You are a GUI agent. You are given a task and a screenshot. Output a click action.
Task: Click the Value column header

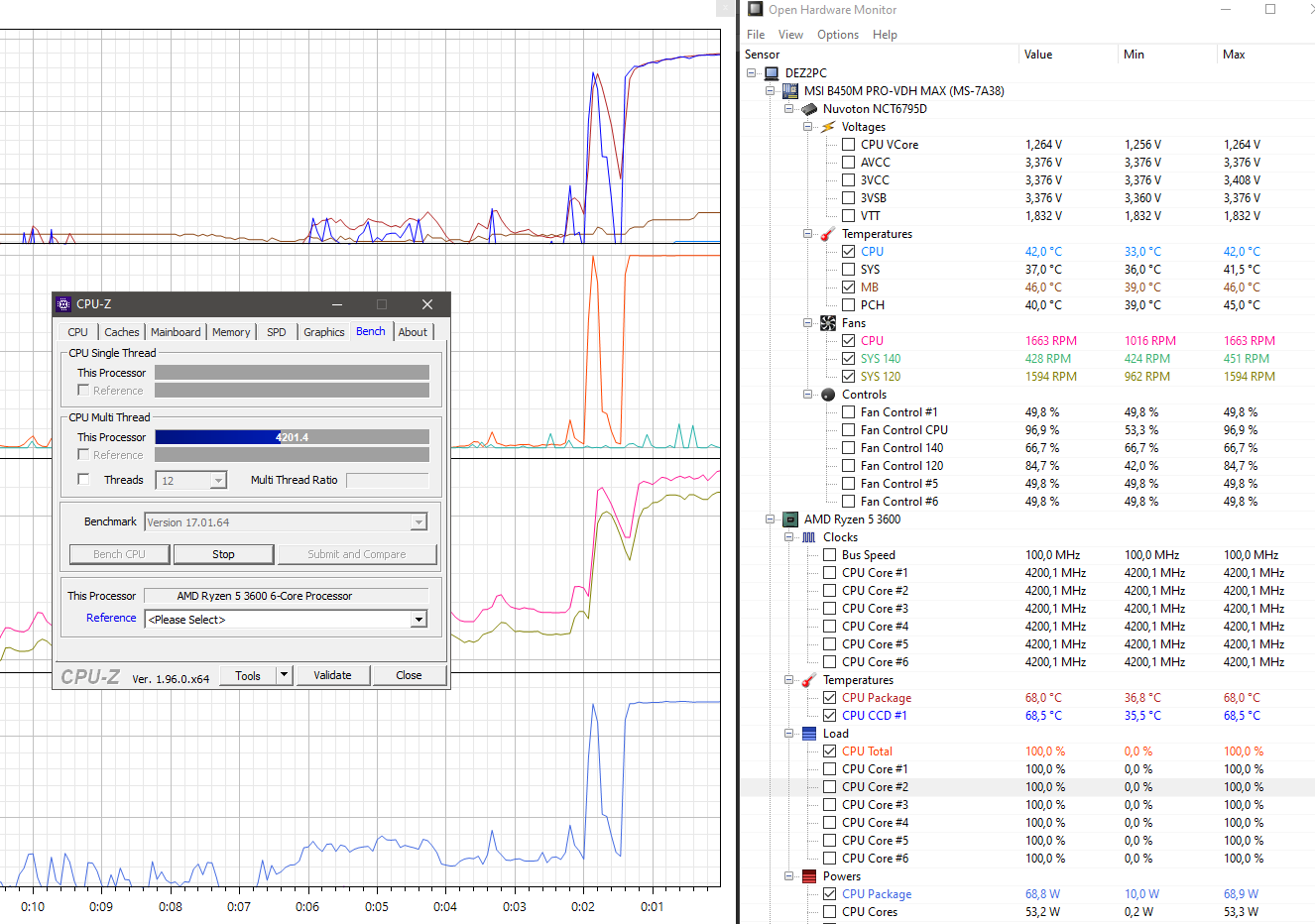pos(1068,55)
